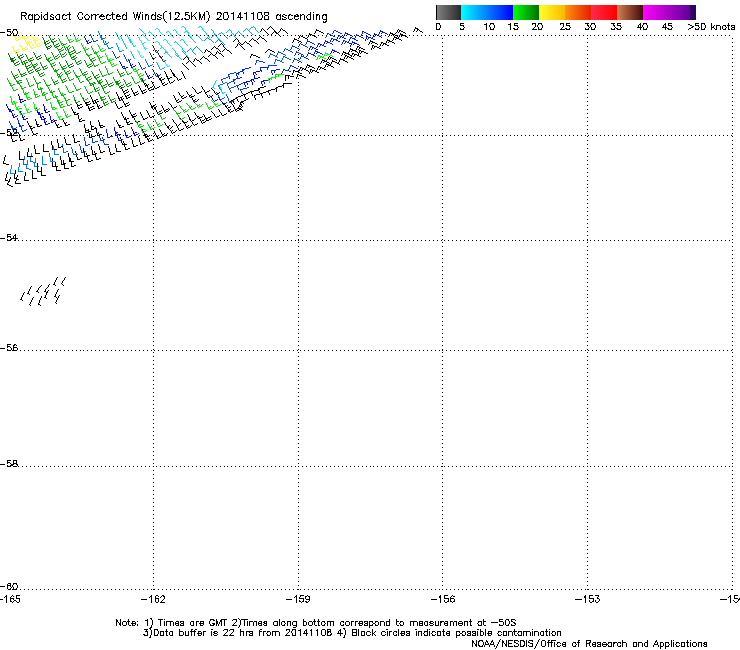Click the '-58' latitude axis label

pyautogui.click(x=9, y=464)
